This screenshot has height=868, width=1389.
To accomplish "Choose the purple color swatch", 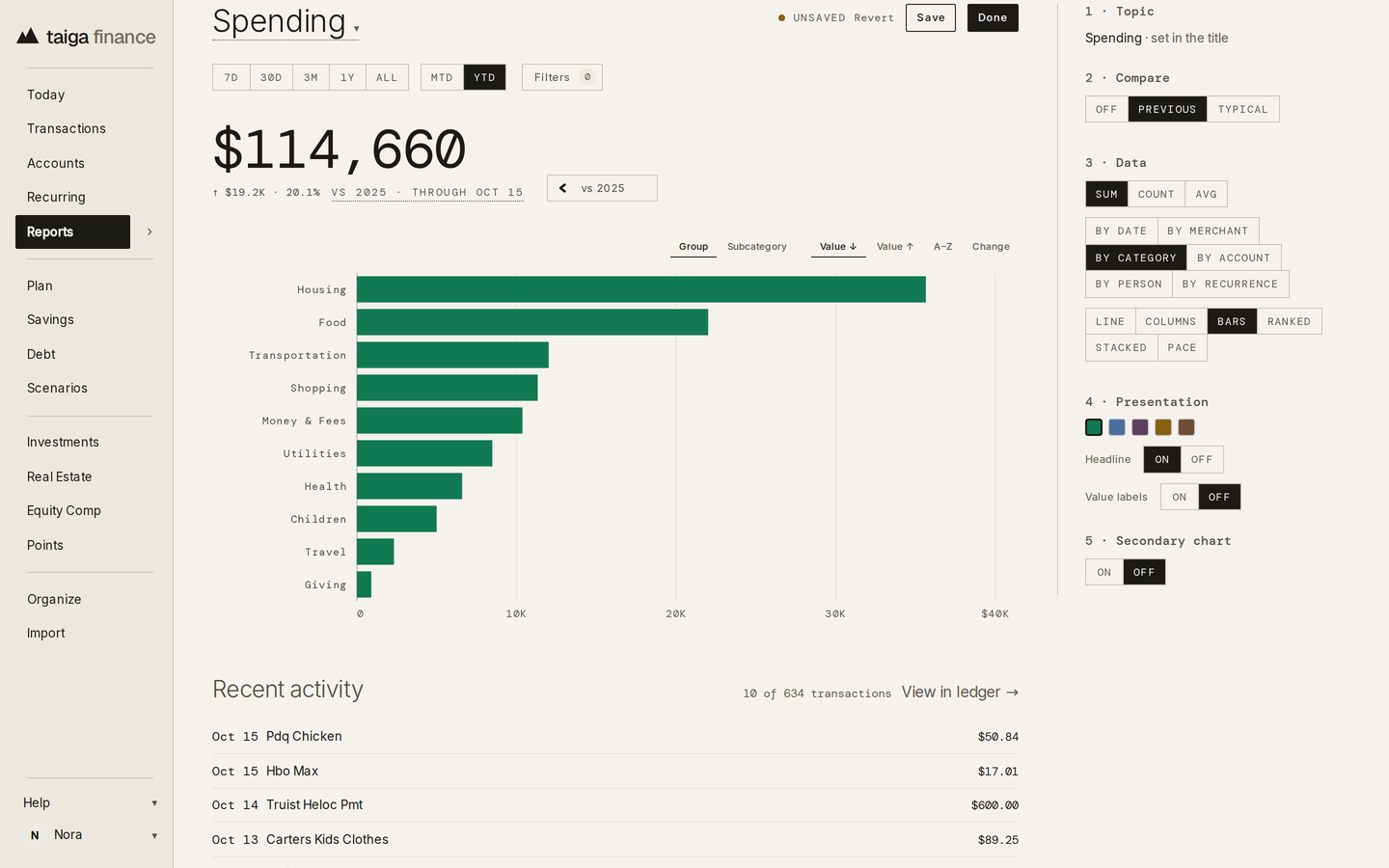I will tap(1140, 427).
